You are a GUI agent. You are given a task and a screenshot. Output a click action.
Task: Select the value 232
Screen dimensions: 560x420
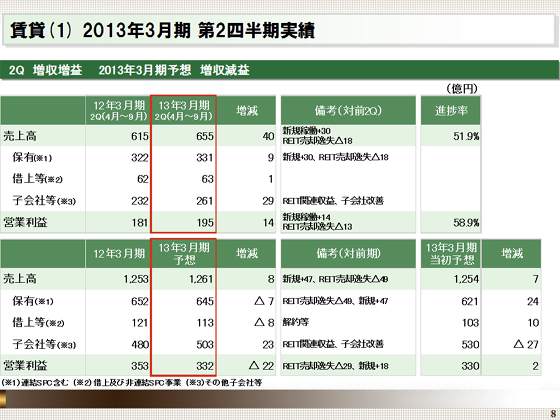click(x=140, y=201)
